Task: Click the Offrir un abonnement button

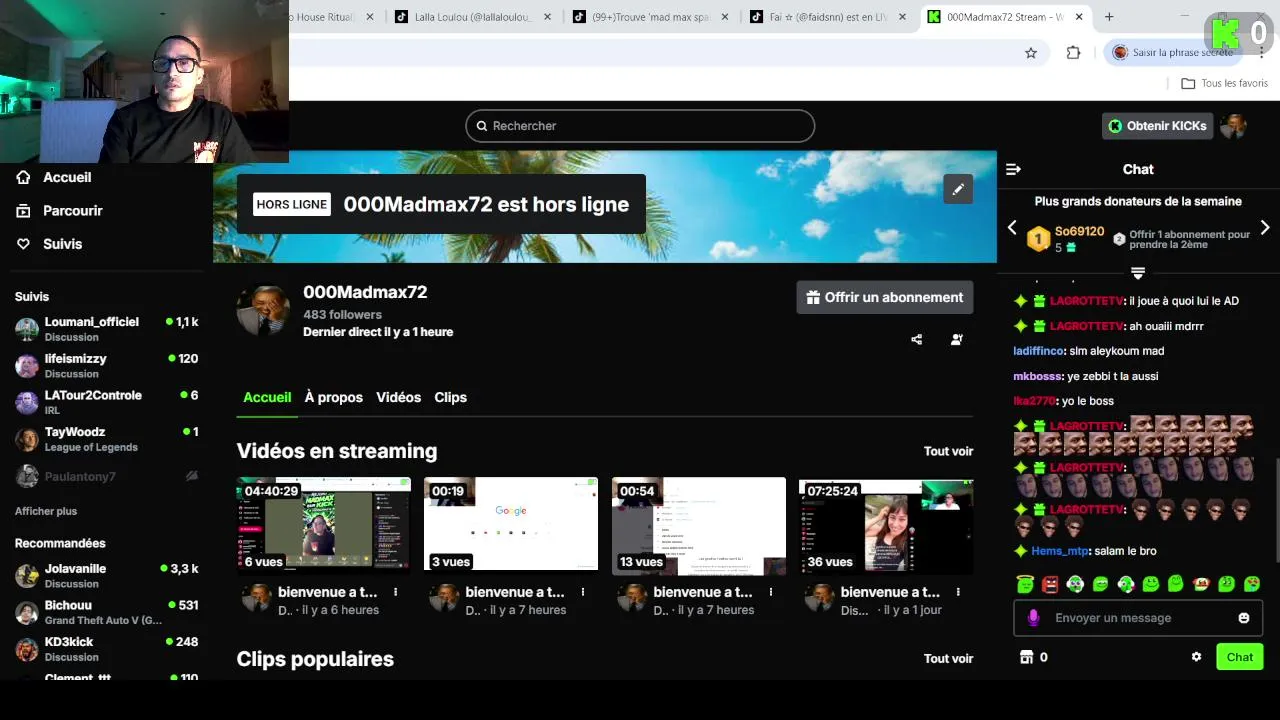Action: pyautogui.click(x=885, y=297)
